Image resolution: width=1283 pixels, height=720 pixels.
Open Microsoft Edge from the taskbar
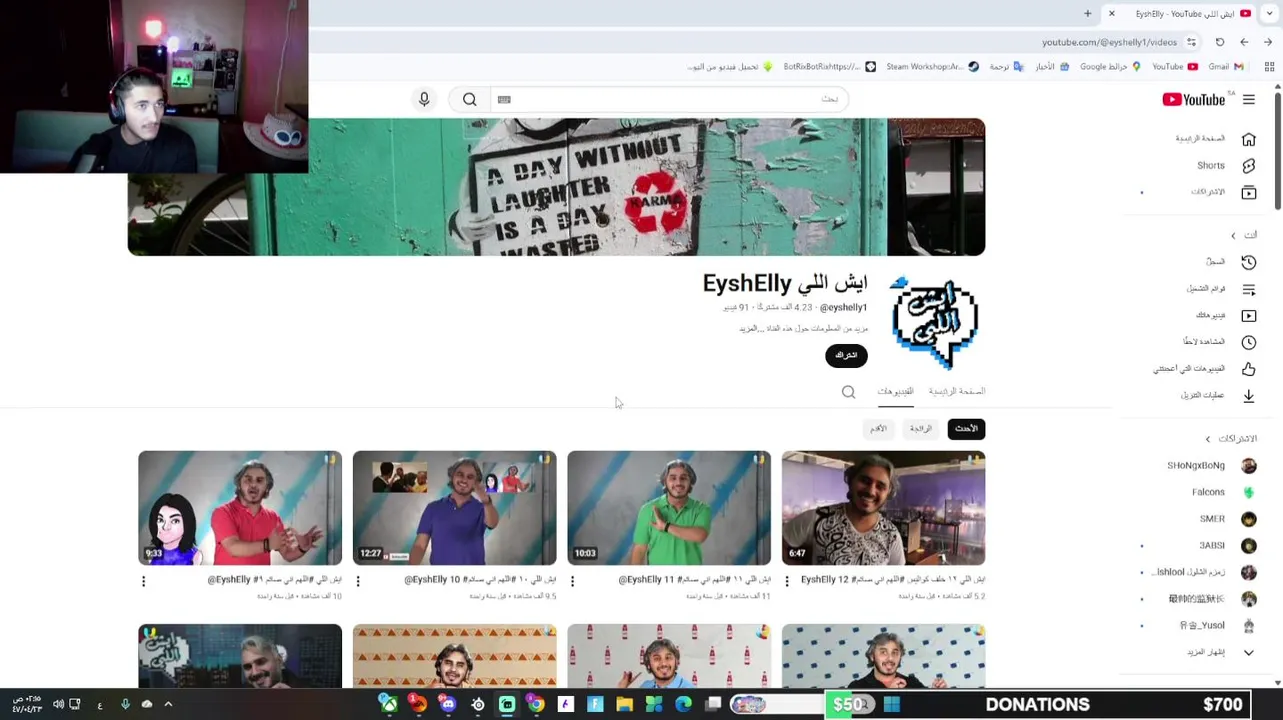(684, 704)
